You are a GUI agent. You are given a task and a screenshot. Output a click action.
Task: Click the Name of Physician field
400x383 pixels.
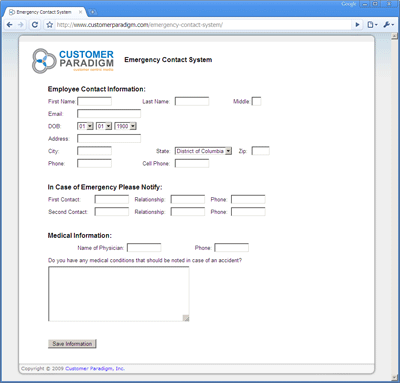point(144,248)
